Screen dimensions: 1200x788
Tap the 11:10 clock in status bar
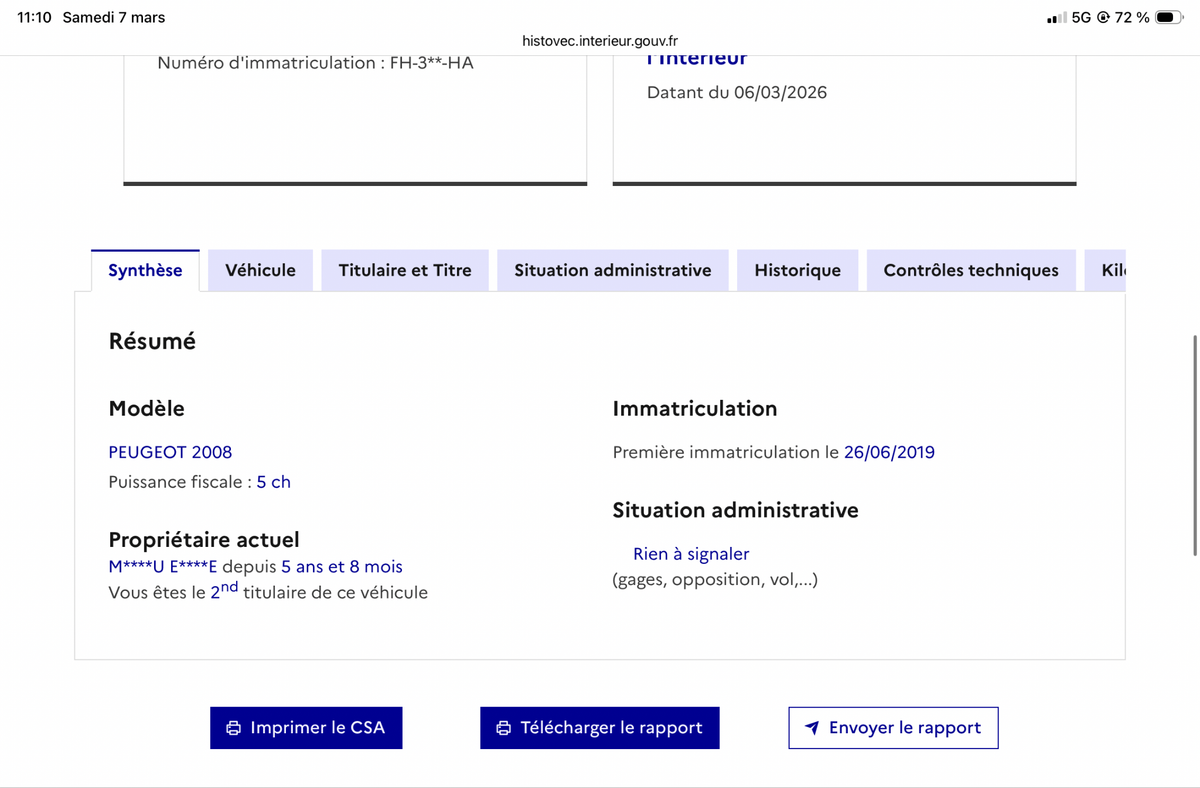[x=34, y=18]
